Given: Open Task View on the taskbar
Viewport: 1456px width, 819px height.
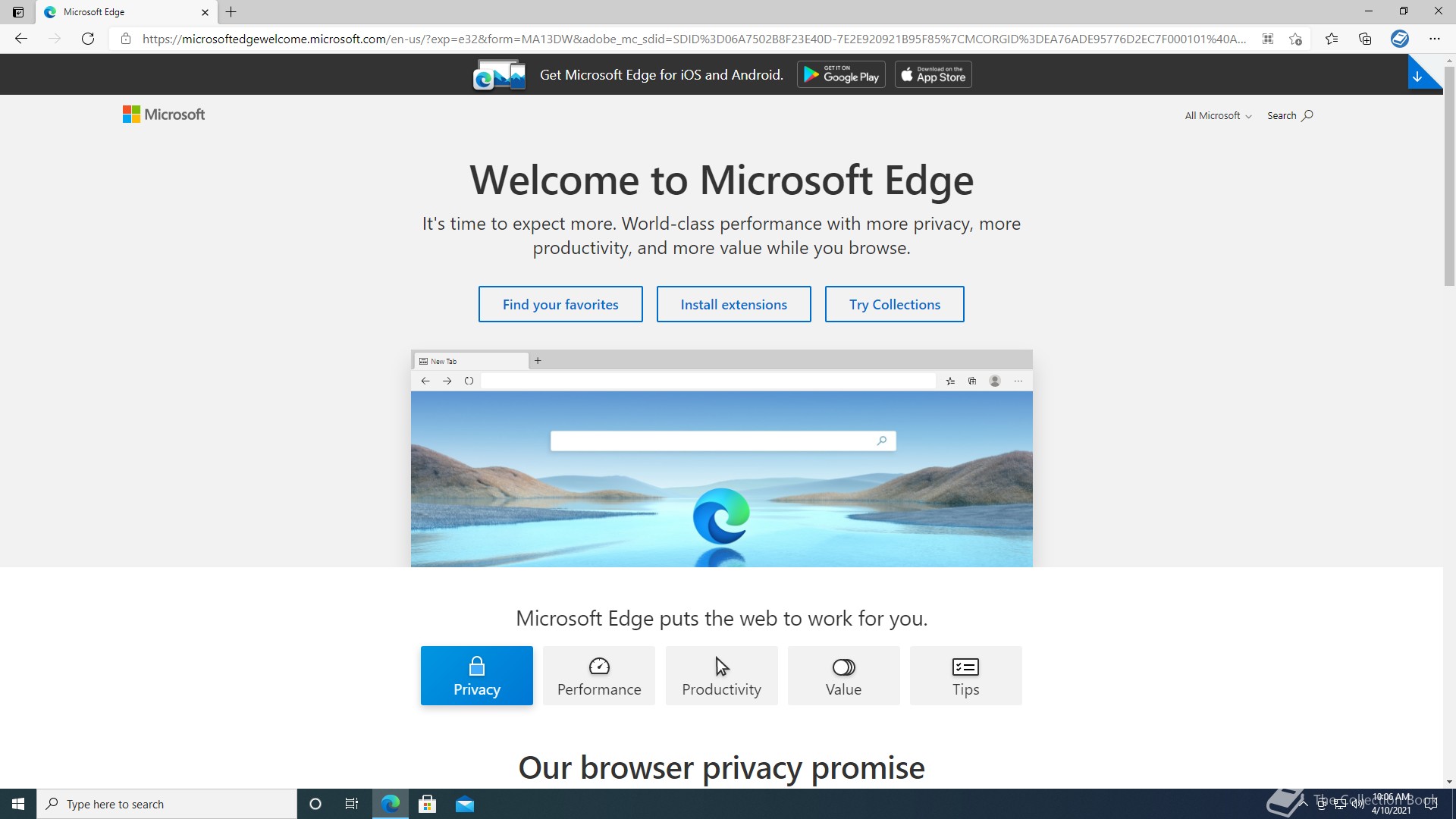Looking at the screenshot, I should (352, 804).
